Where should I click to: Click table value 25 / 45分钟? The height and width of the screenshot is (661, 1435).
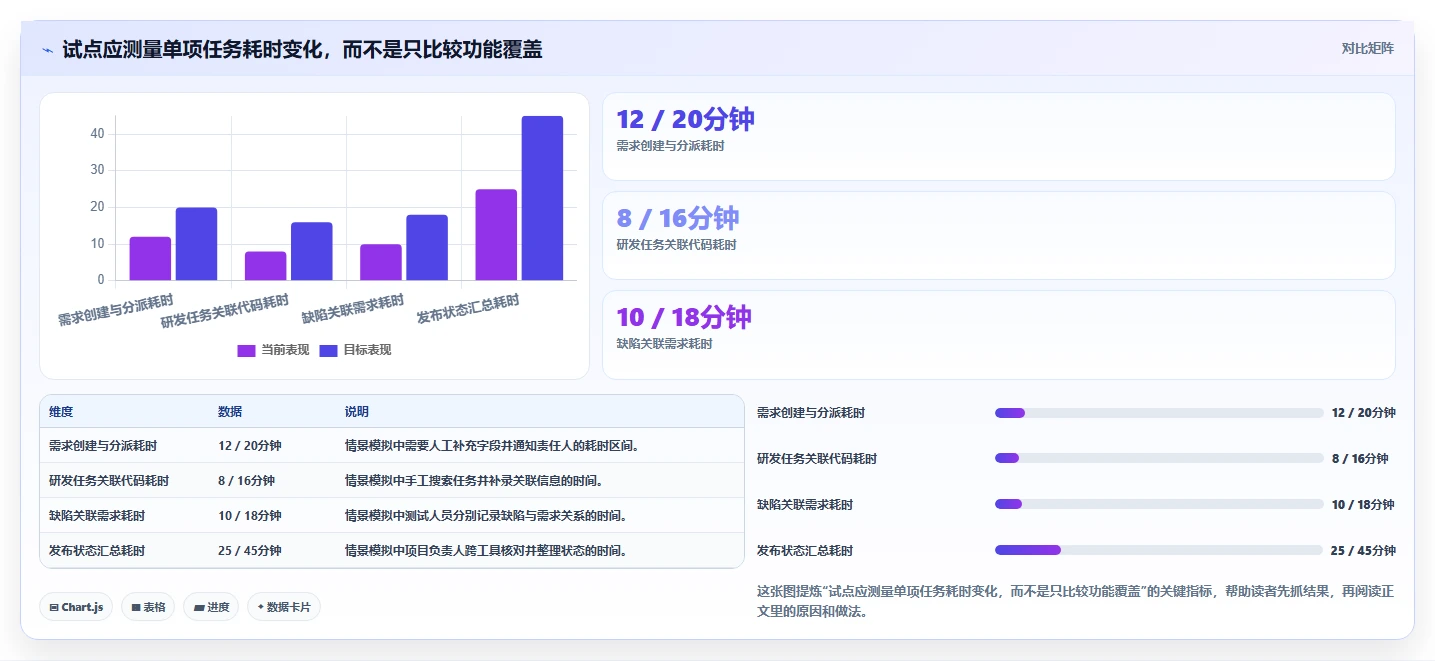tap(250, 551)
